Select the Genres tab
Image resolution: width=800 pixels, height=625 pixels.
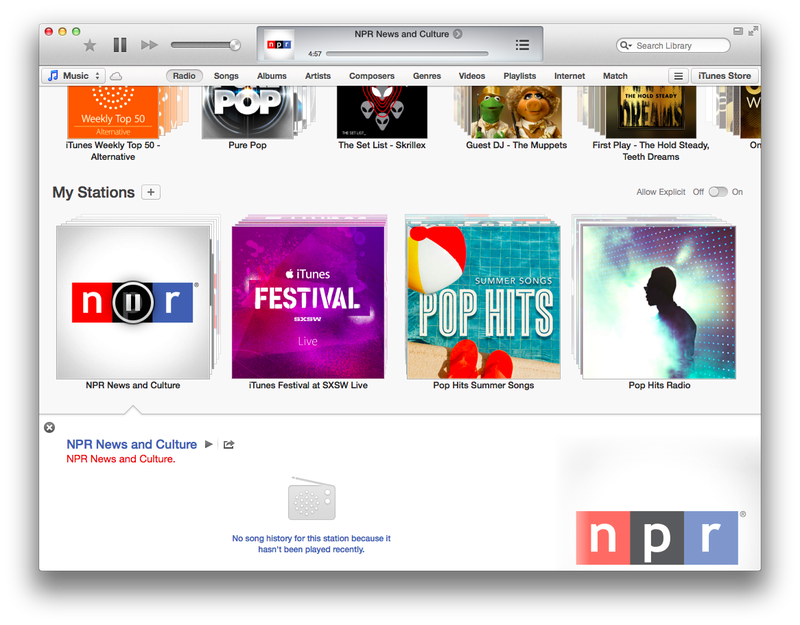427,76
